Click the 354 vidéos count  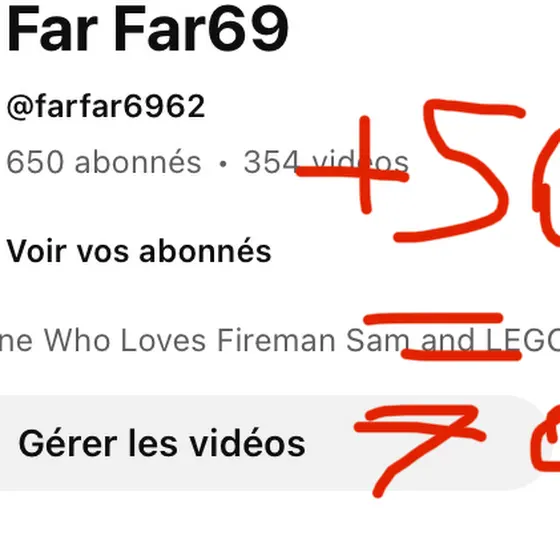click(326, 162)
